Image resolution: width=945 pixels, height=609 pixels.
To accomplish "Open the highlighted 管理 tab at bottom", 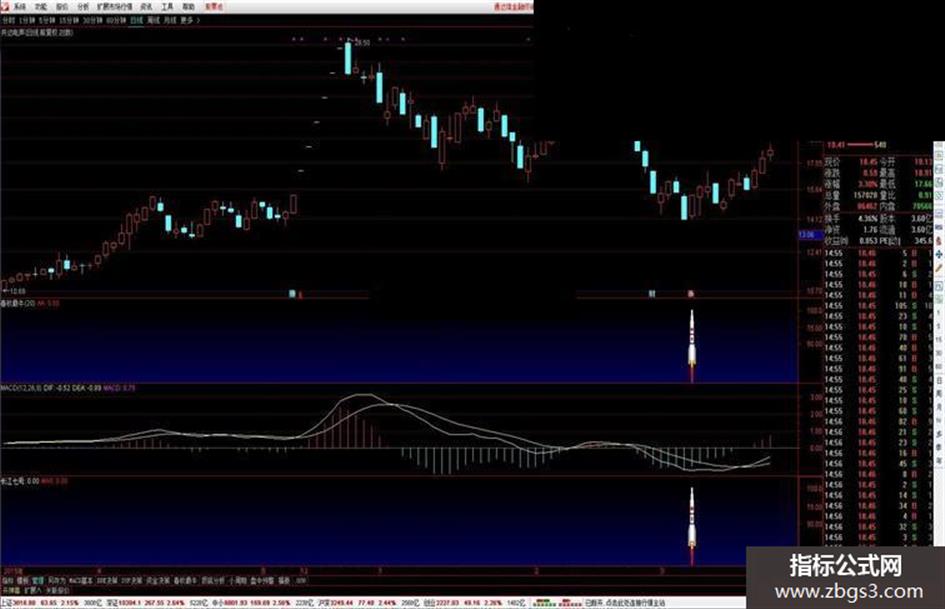I will click(x=39, y=580).
